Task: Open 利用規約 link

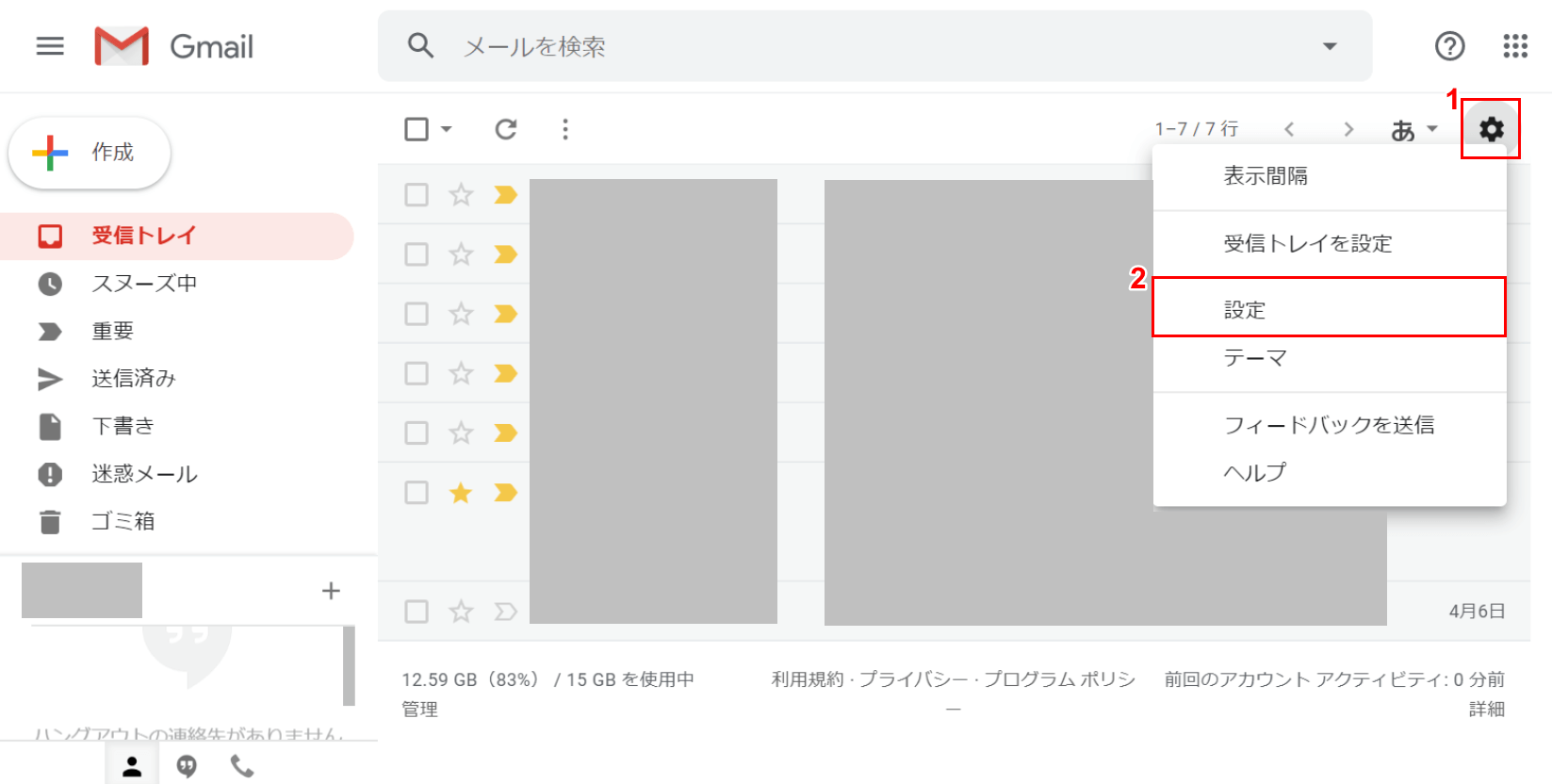Action: tap(808, 679)
